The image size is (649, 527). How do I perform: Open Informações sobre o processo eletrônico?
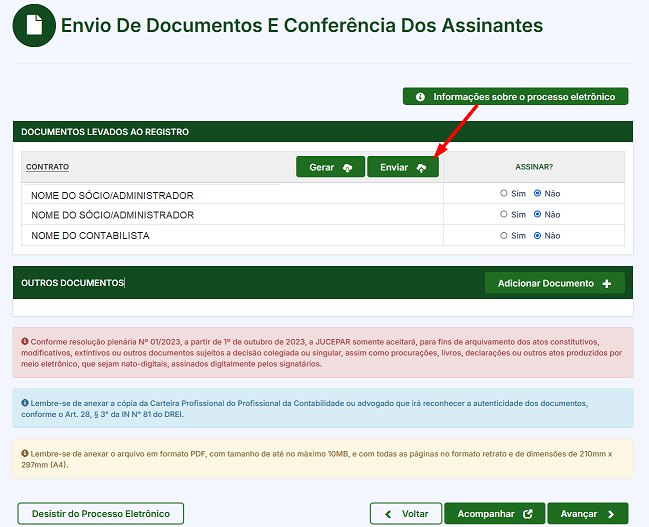515,96
